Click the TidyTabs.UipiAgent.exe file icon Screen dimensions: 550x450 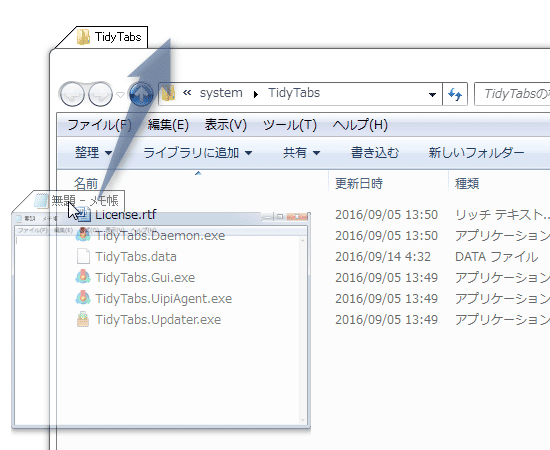point(83,298)
